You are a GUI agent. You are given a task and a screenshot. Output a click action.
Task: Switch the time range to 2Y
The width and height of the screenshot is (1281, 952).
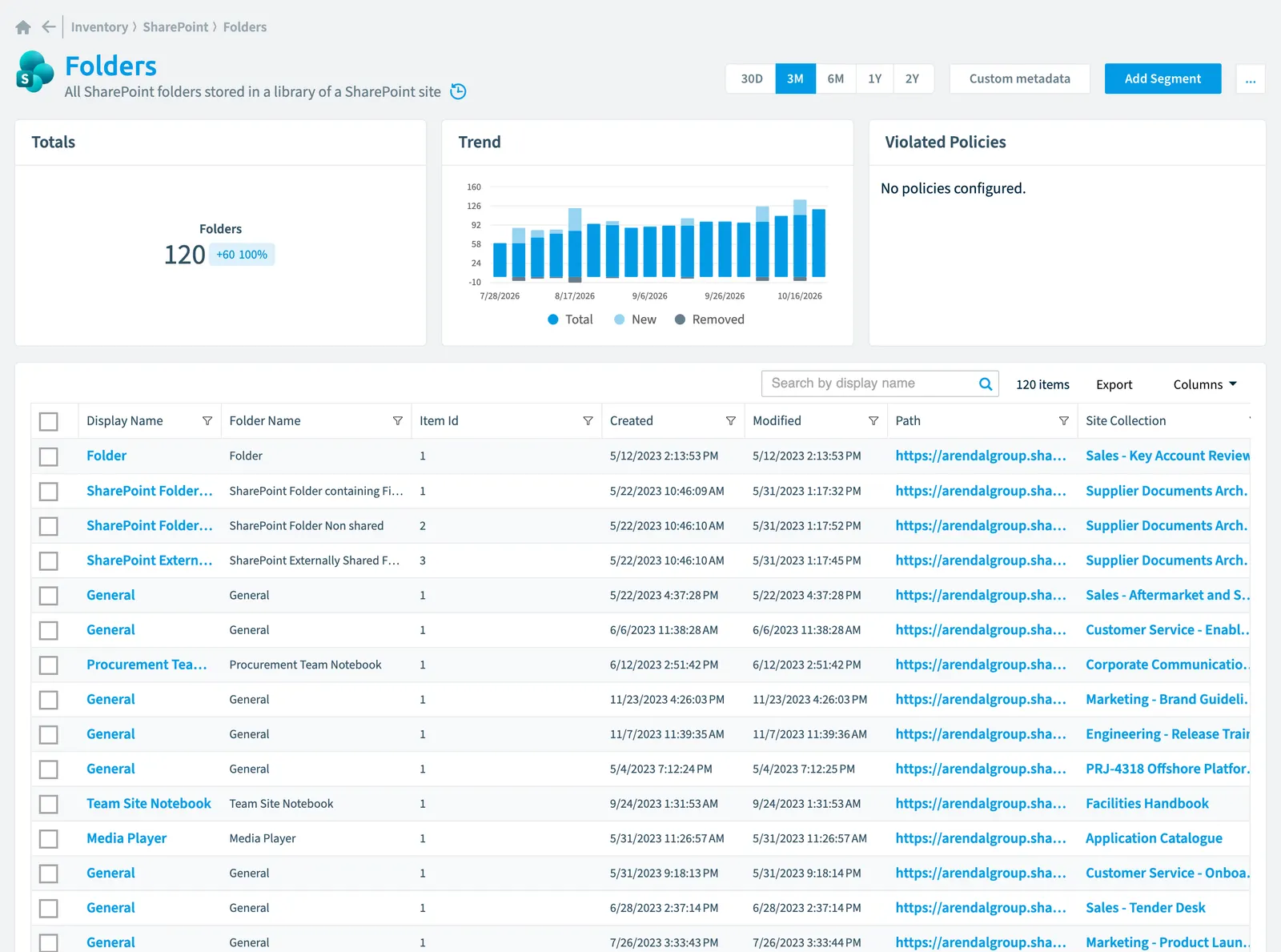pyautogui.click(x=913, y=78)
